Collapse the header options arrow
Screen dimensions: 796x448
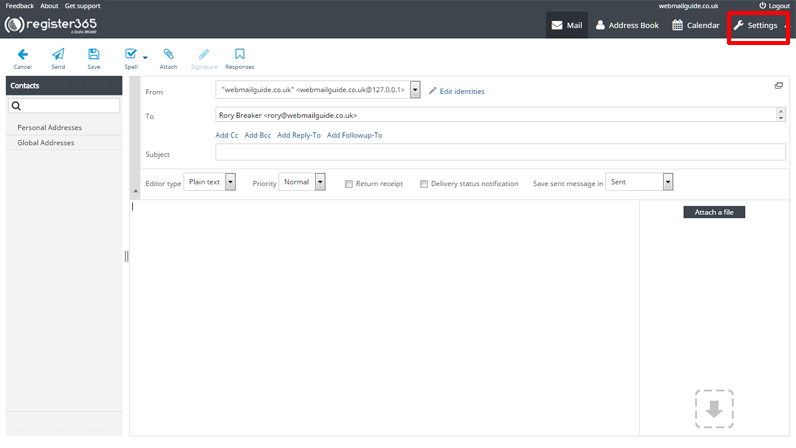point(136,191)
